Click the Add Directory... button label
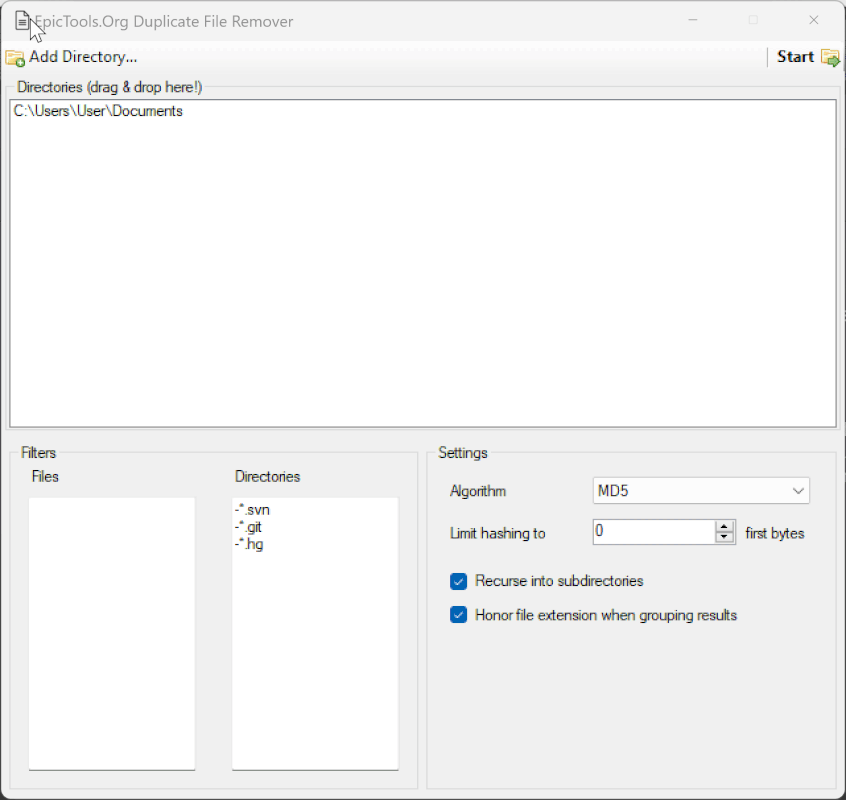This screenshot has height=800, width=846. 83,57
